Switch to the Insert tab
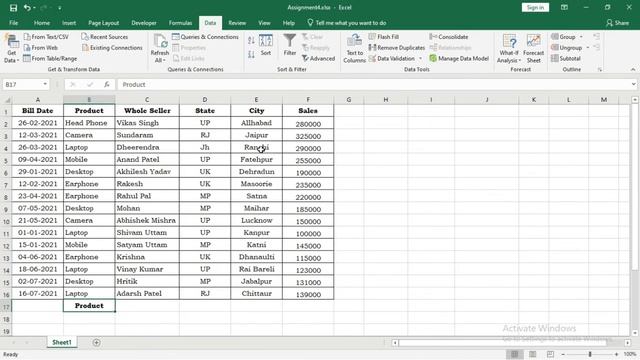640x360 pixels. pyautogui.click(x=69, y=23)
